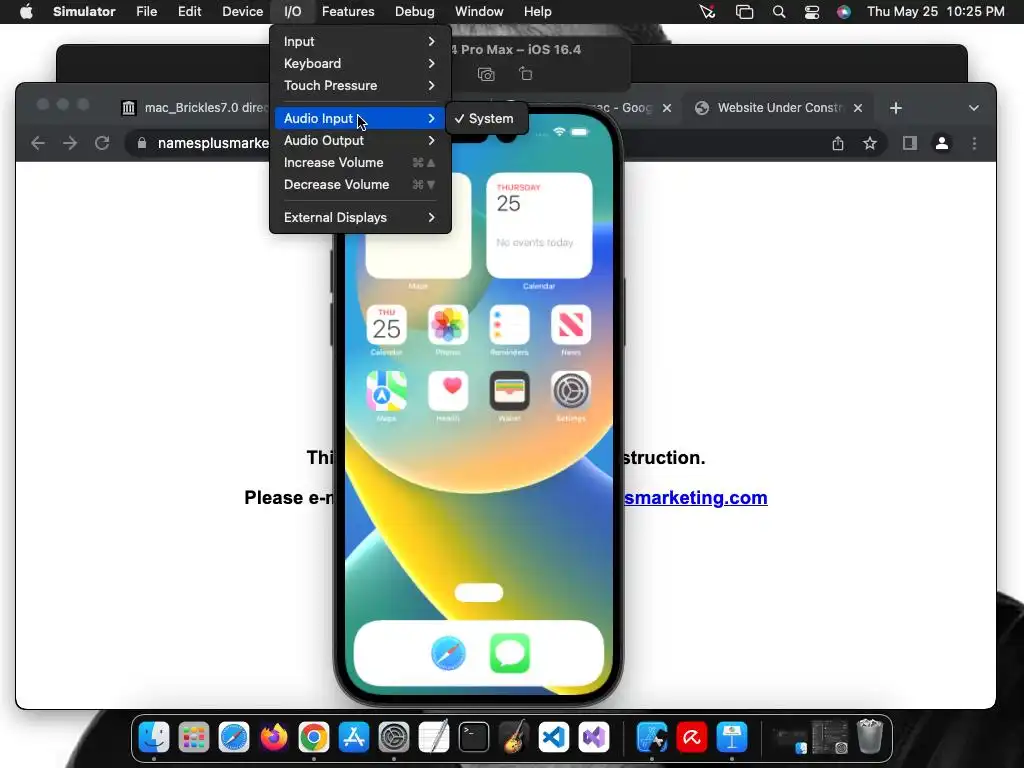Screen dimensions: 1024x768
Task: Open Spotlight search in menu bar
Action: [778, 12]
